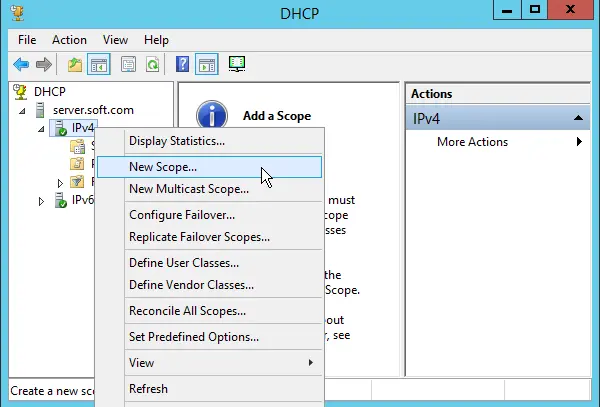The image size is (600, 407).
Task: Select the DHCP root tree item
Action: (49, 92)
